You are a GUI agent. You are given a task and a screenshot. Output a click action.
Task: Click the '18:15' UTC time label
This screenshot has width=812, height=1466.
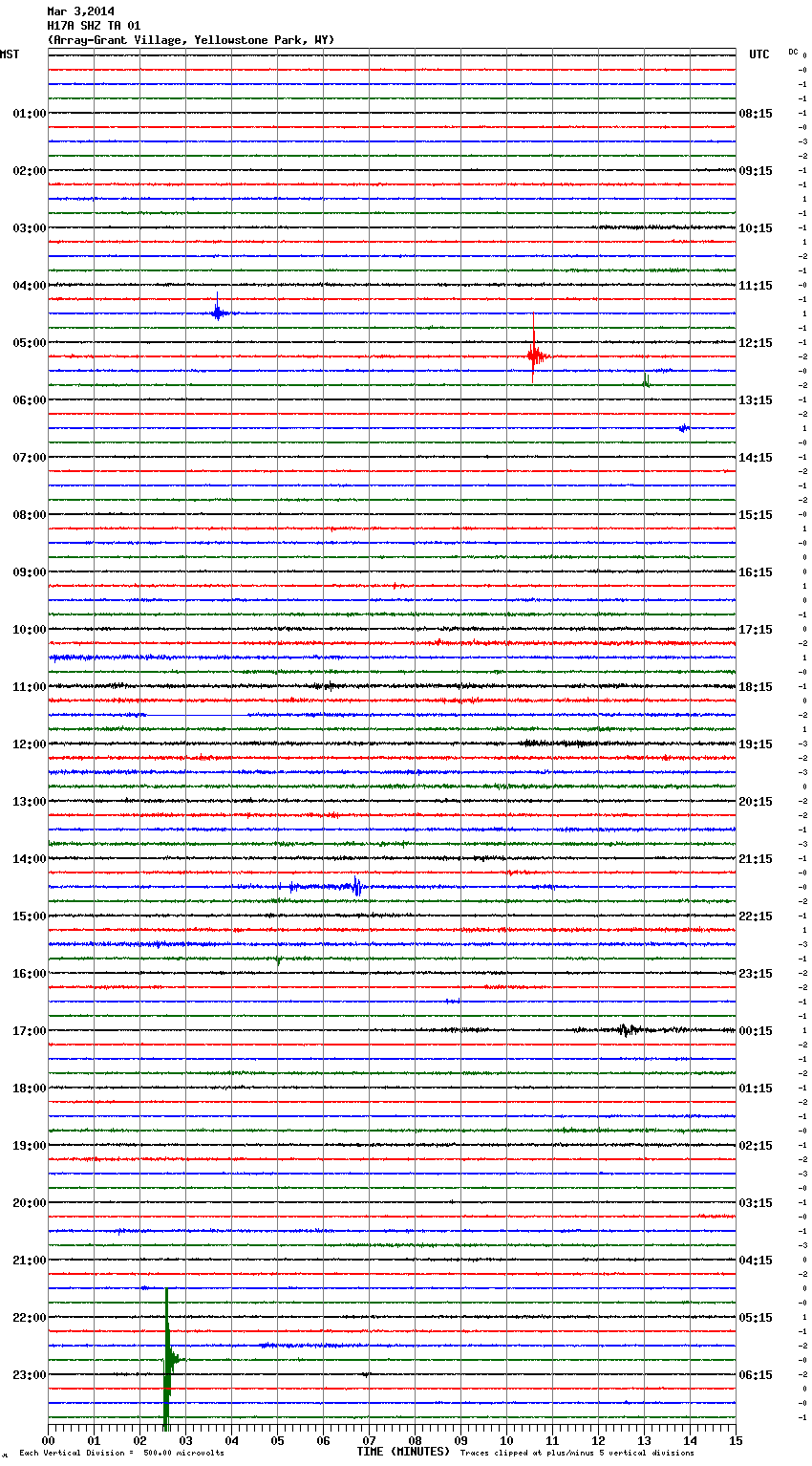(x=756, y=687)
